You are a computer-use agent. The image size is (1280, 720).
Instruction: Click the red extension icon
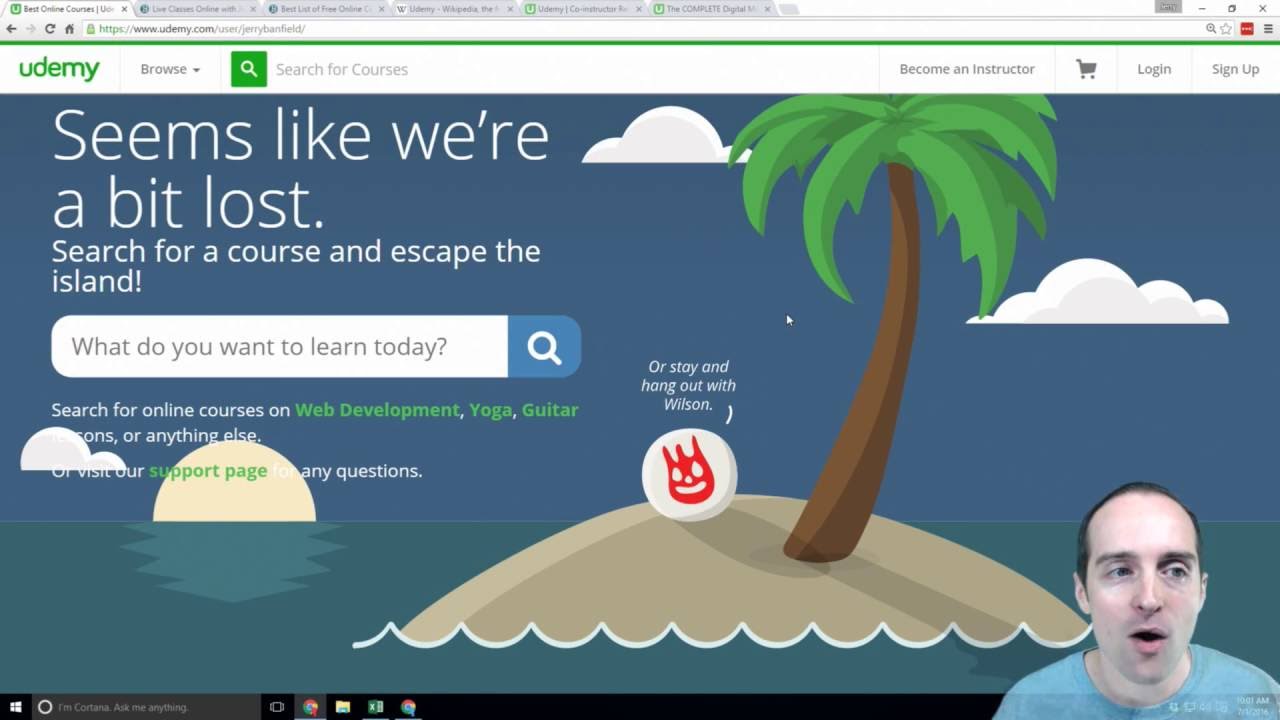1247,29
